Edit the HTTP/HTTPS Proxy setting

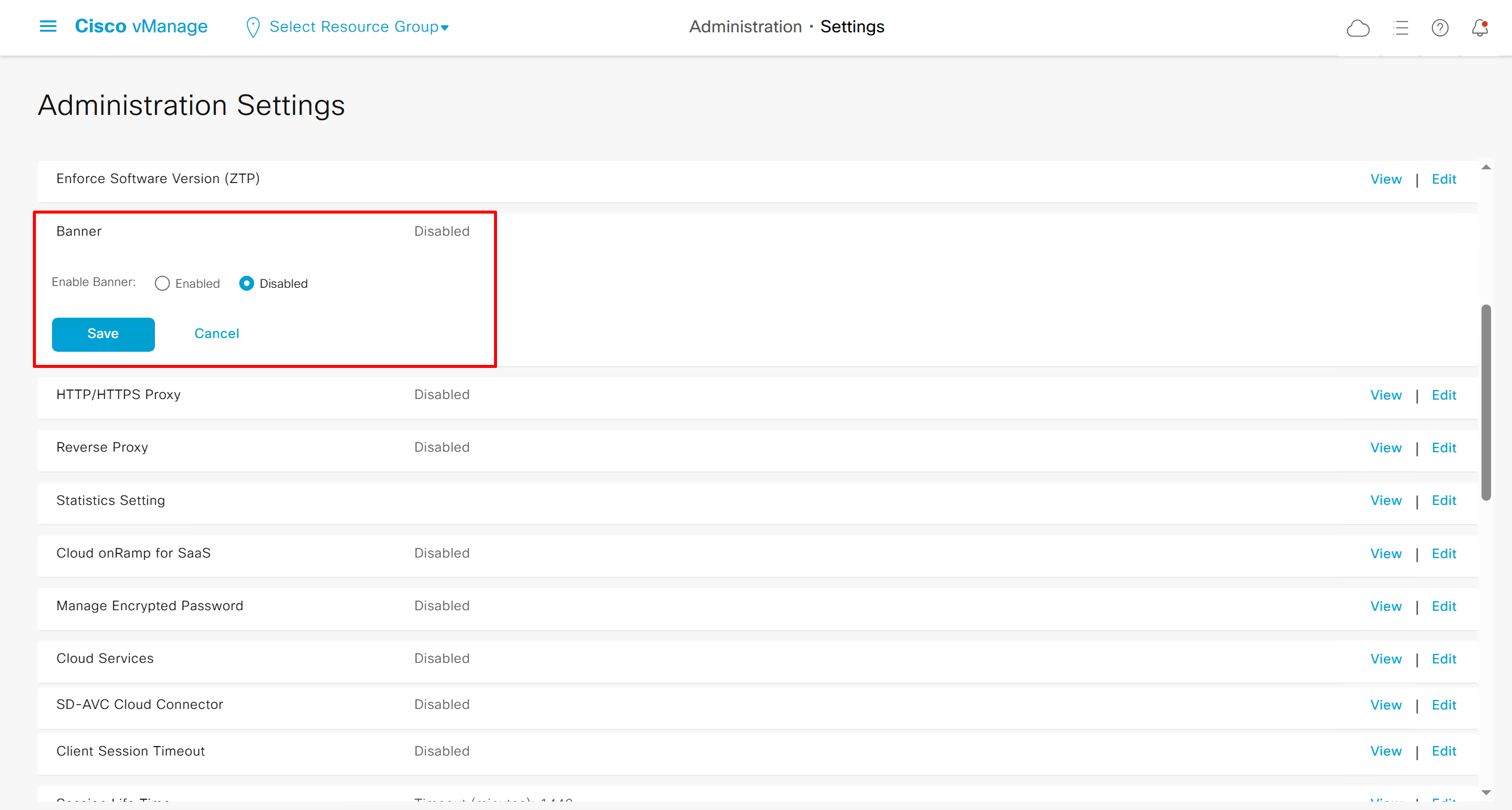1443,395
